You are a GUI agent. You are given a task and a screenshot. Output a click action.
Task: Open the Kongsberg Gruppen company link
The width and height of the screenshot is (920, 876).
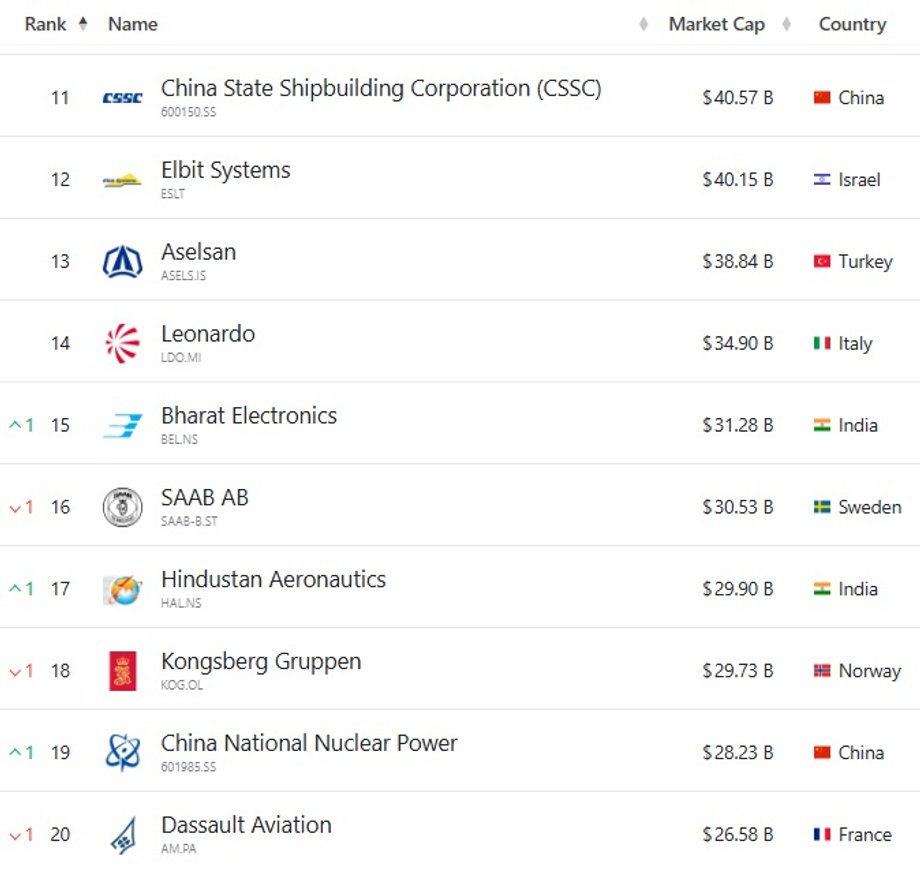[261, 661]
